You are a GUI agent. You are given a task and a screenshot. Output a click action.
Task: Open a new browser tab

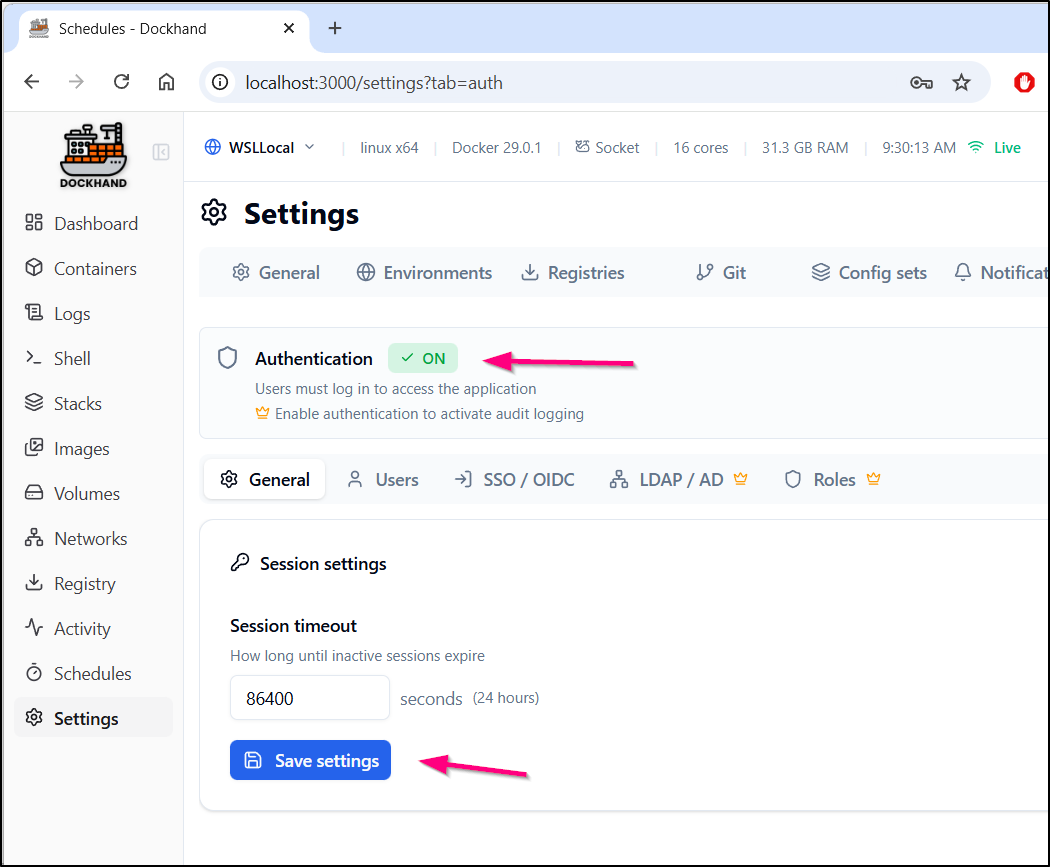tap(335, 28)
